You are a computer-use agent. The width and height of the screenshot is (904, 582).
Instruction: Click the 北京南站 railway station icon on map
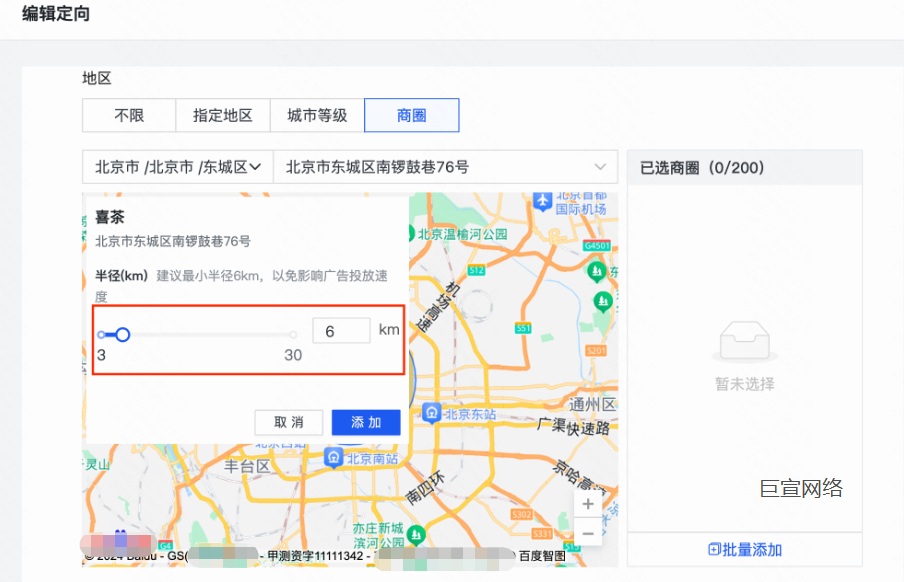pos(334,457)
